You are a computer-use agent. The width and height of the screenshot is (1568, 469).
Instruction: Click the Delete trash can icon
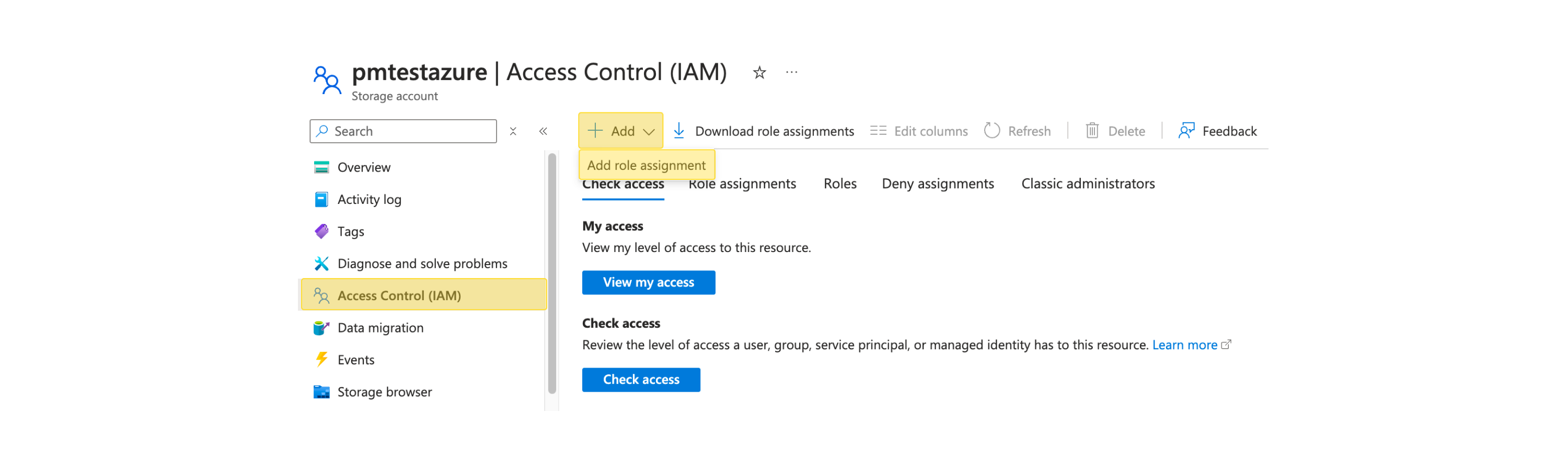coord(1092,130)
